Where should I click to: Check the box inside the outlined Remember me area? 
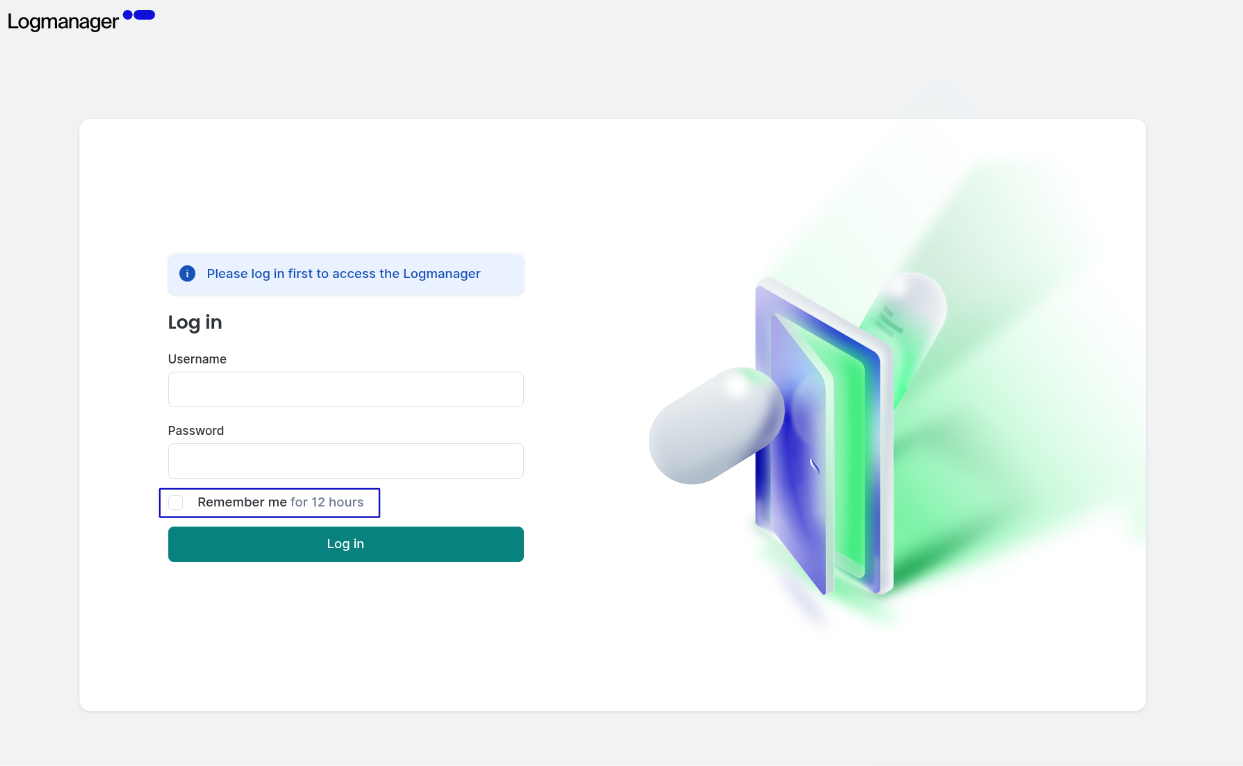[x=176, y=502]
